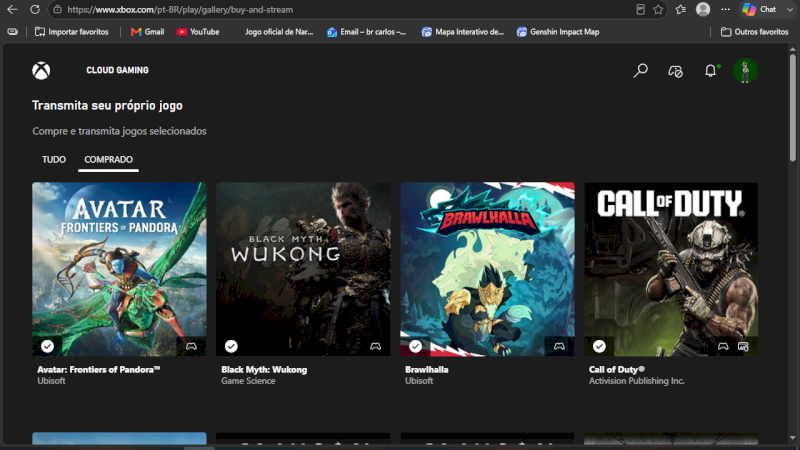Open the YouTube bookmark

click(198, 32)
